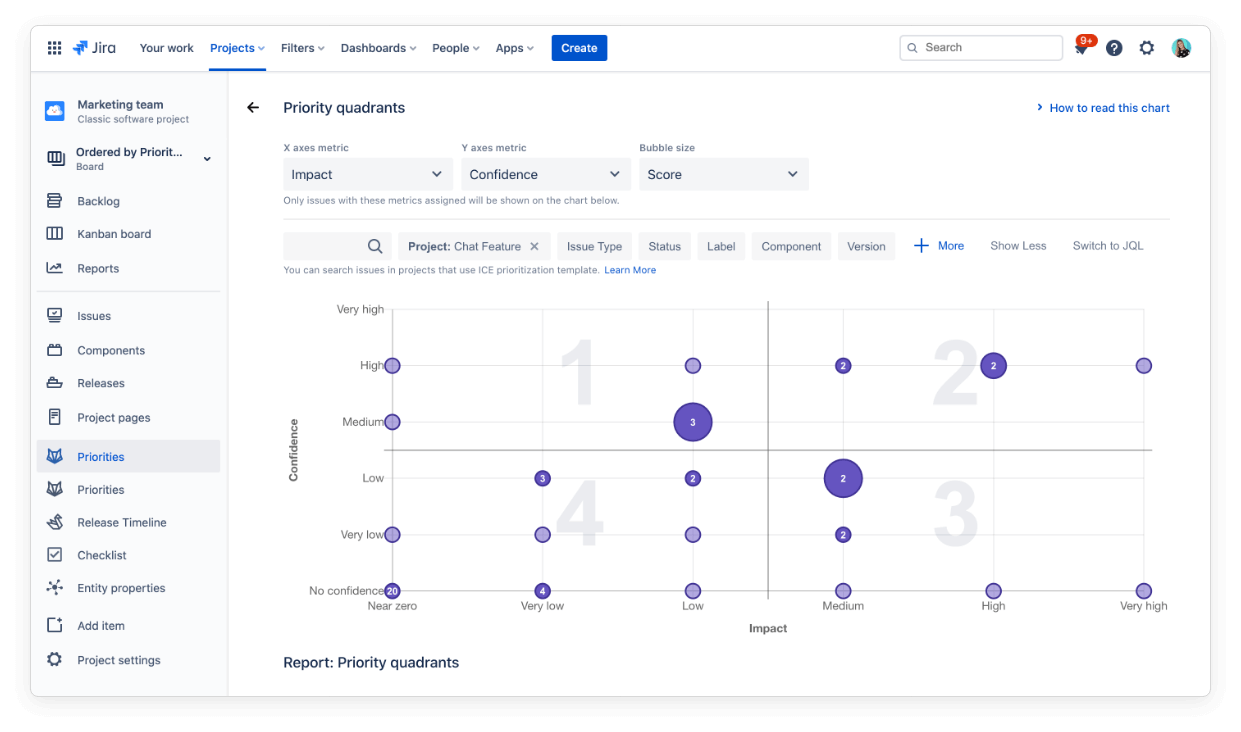This screenshot has width=1241, height=732.
Task: Click the magnifier in the issue search box
Action: [375, 246]
